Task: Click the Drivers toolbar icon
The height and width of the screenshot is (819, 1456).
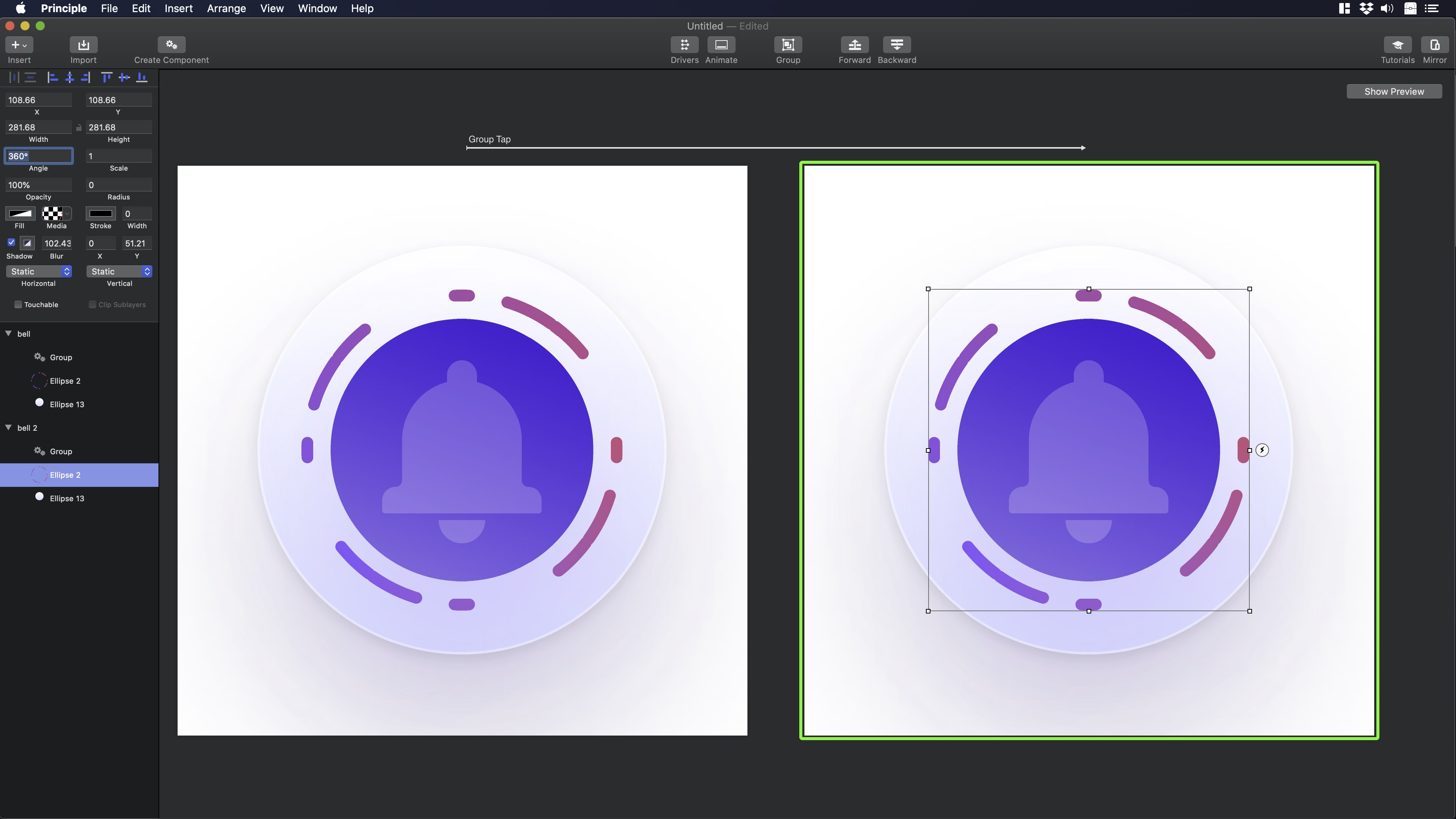Action: (x=684, y=45)
